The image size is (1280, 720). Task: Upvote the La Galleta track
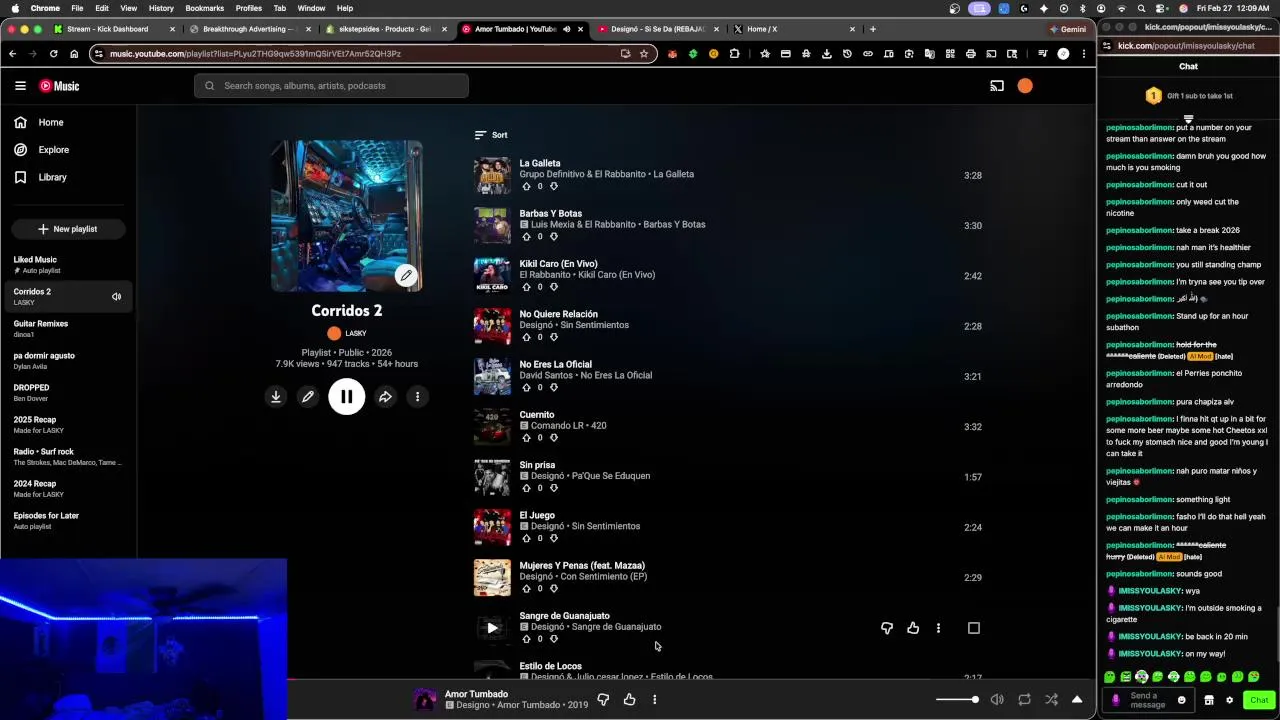[527, 187]
